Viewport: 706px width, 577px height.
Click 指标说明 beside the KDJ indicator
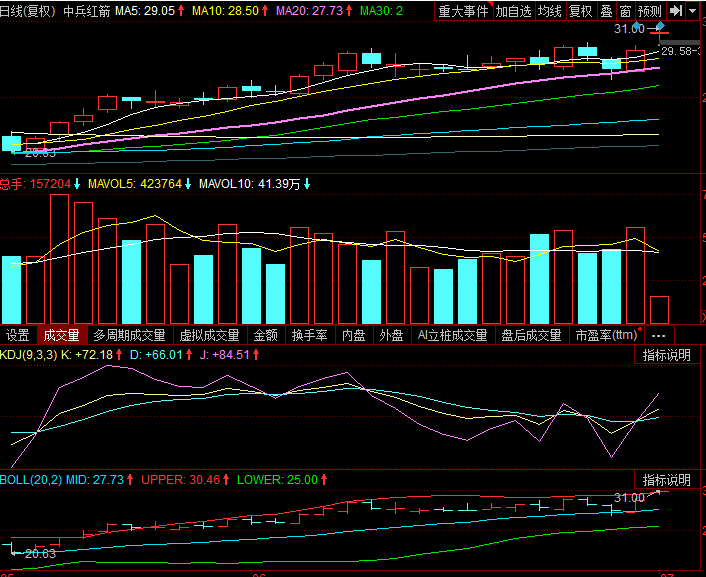point(666,355)
